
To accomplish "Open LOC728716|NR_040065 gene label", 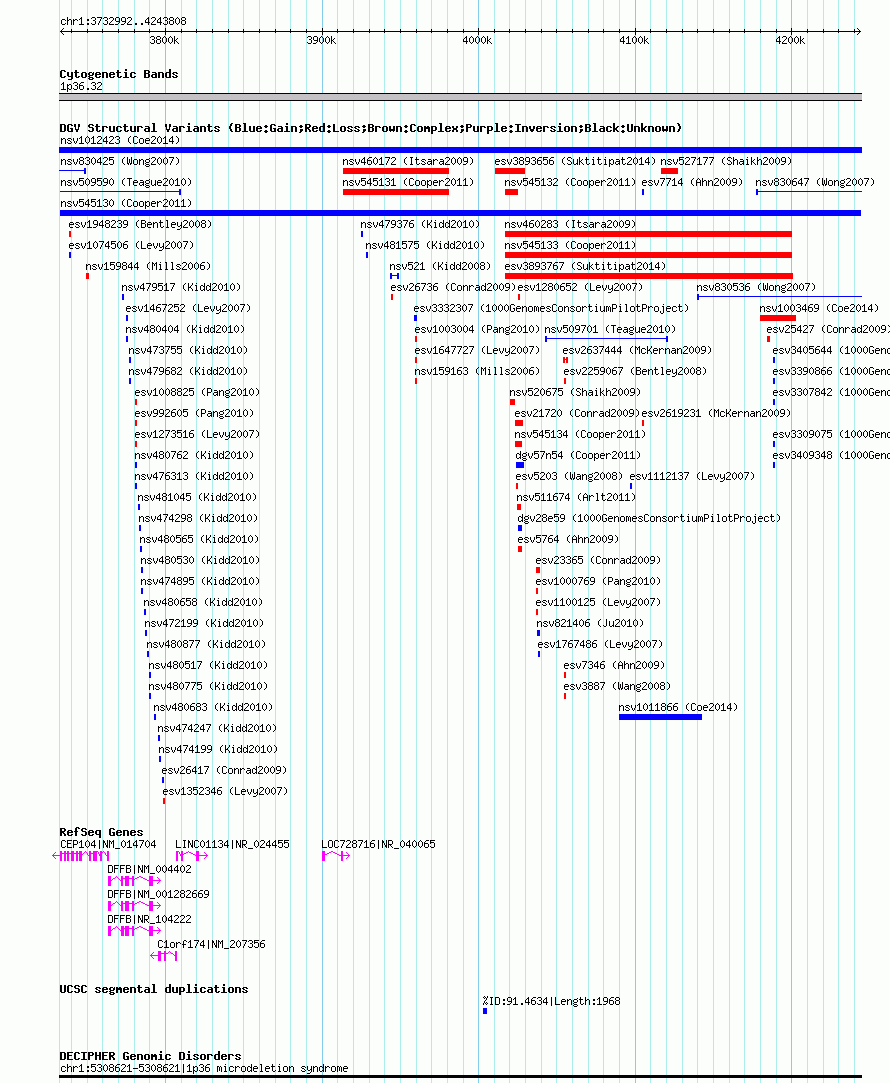I will point(378,844).
